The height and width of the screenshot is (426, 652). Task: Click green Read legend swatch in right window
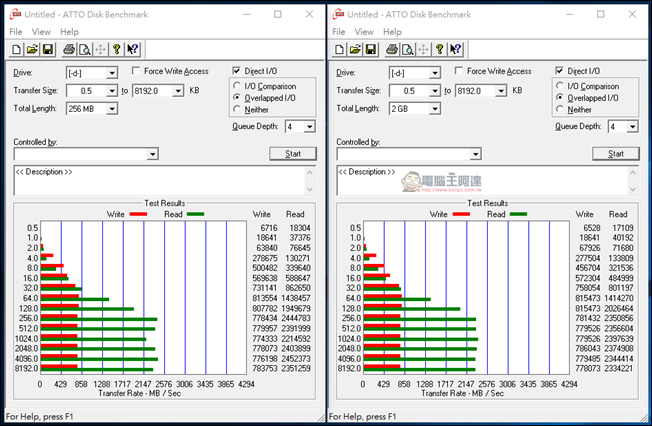[x=519, y=214]
